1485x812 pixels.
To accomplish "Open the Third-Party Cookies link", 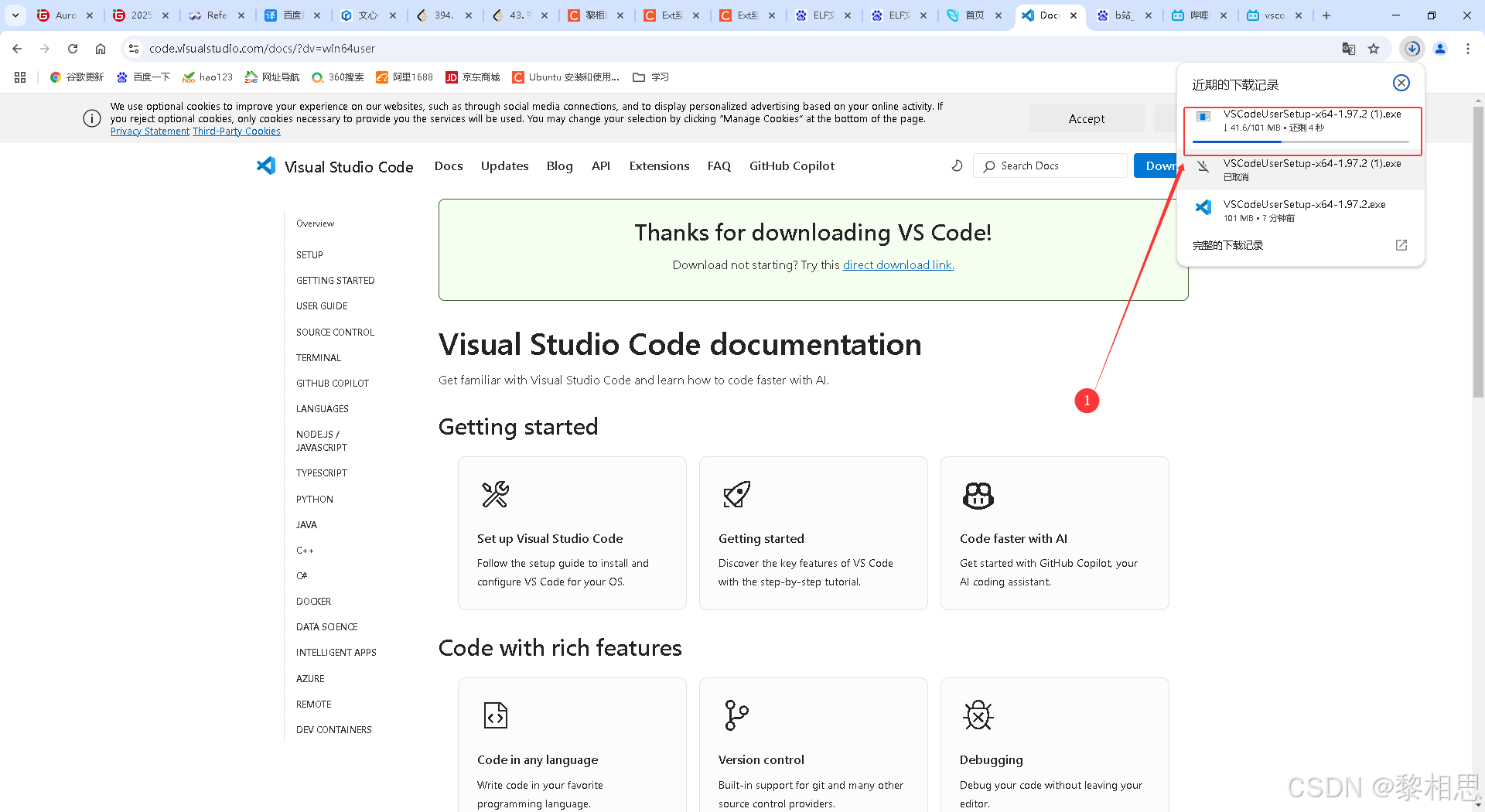I will point(237,131).
